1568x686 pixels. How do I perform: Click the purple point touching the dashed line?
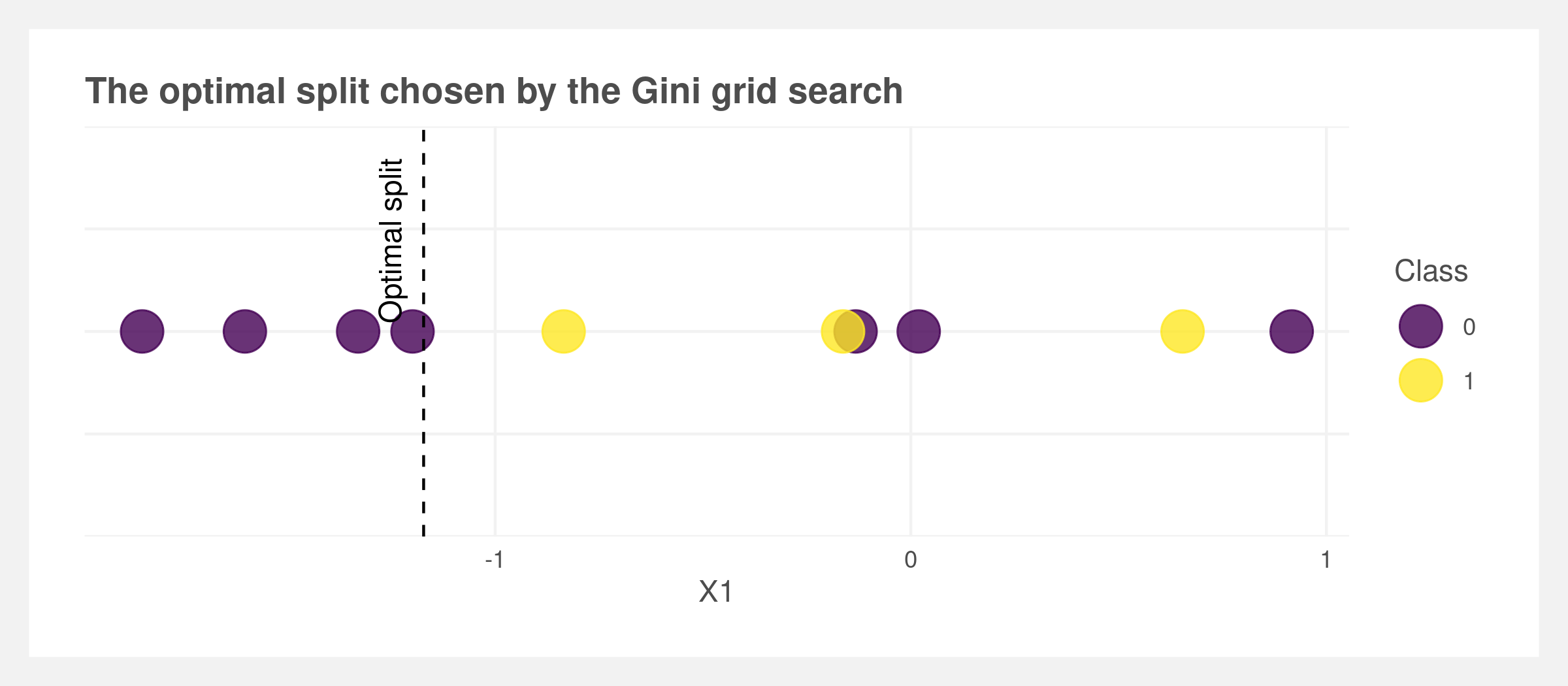click(412, 331)
